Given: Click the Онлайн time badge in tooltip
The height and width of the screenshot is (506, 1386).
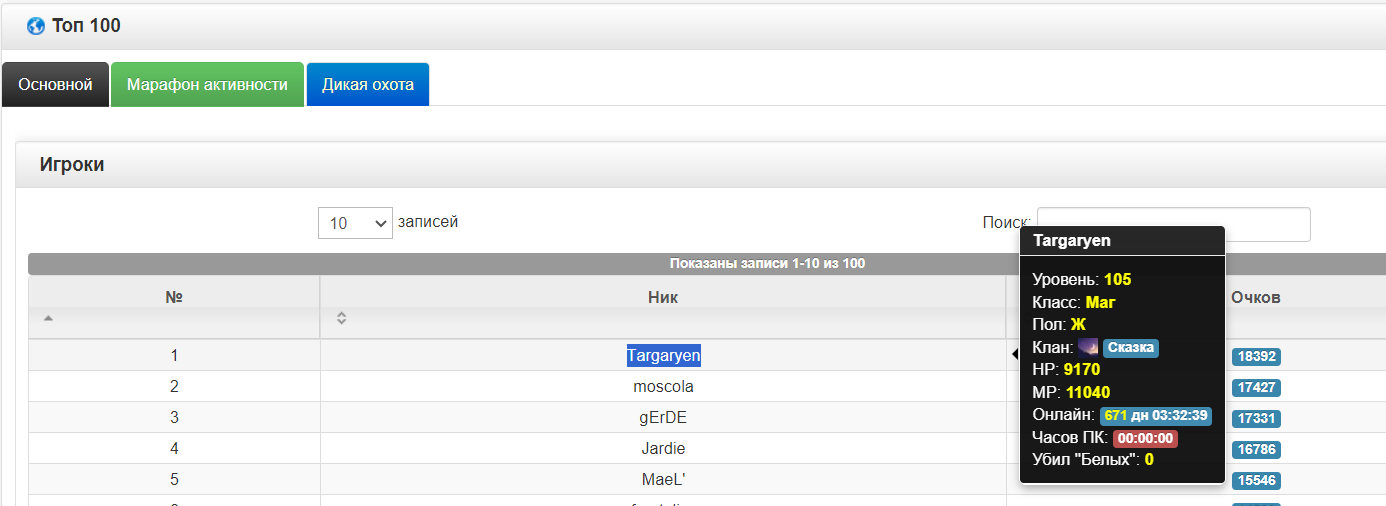Looking at the screenshot, I should pyautogui.click(x=1155, y=415).
